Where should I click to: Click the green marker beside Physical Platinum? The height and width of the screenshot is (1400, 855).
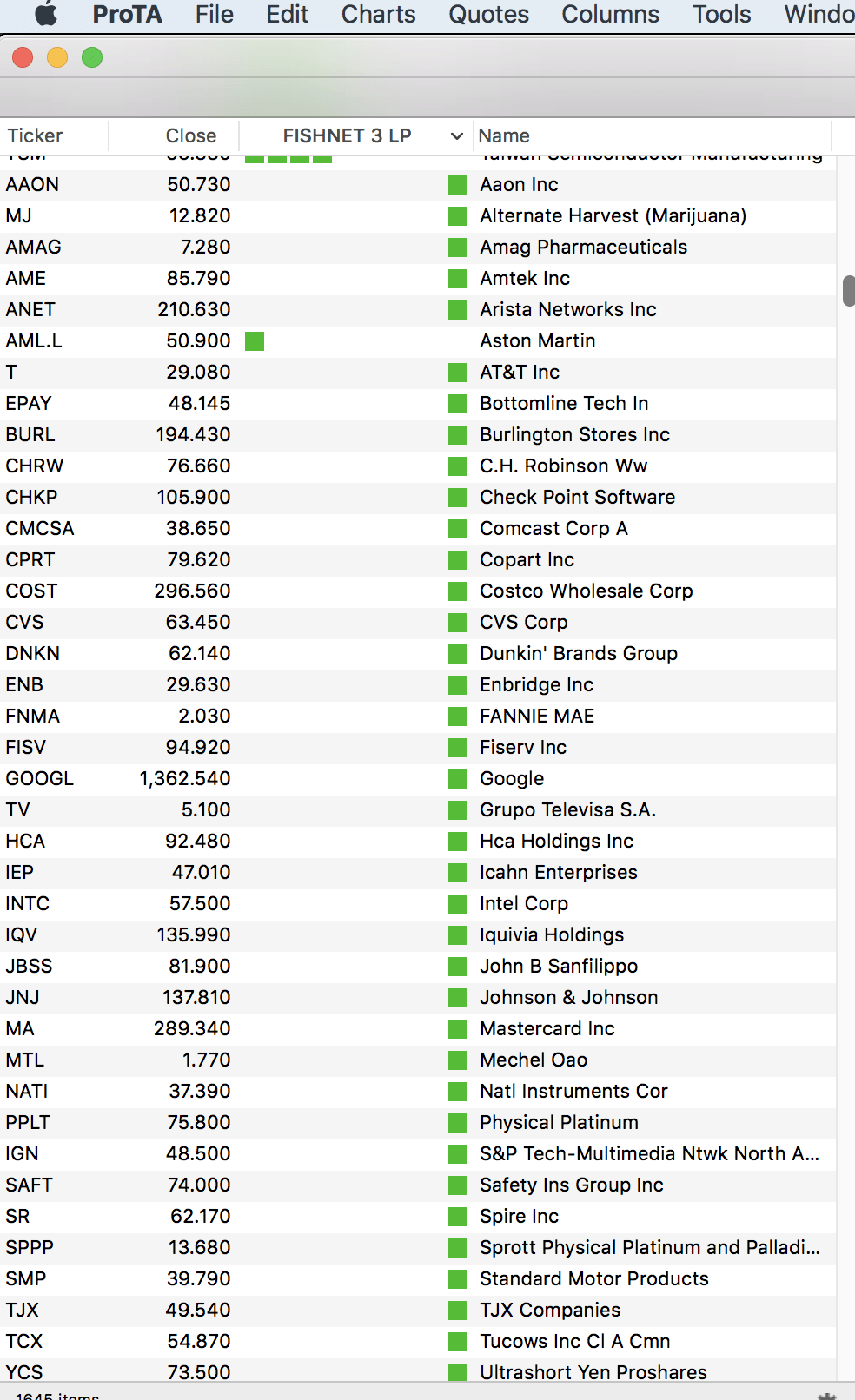click(458, 1123)
